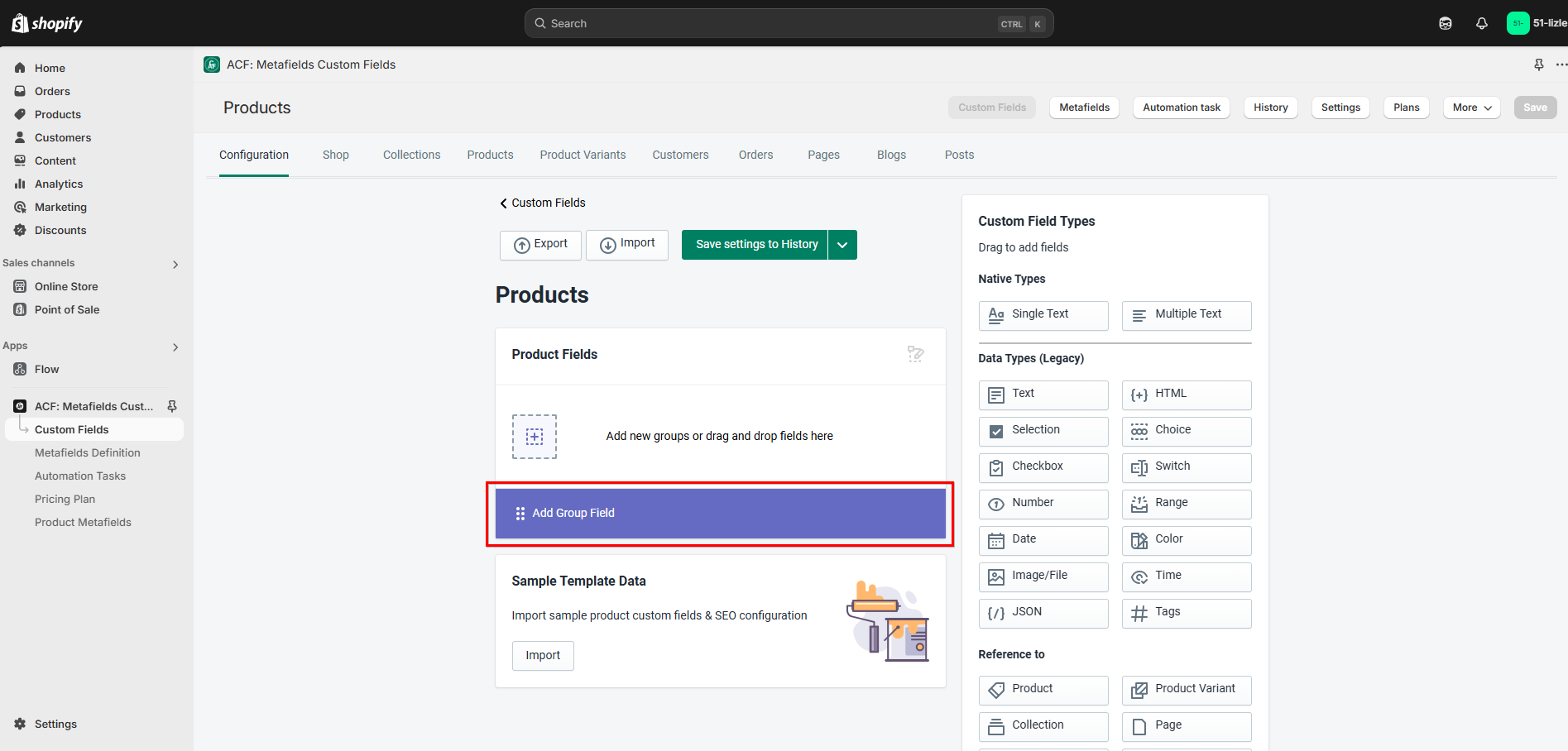Click the ACF app logo in header
The image size is (1568, 751).
click(212, 65)
